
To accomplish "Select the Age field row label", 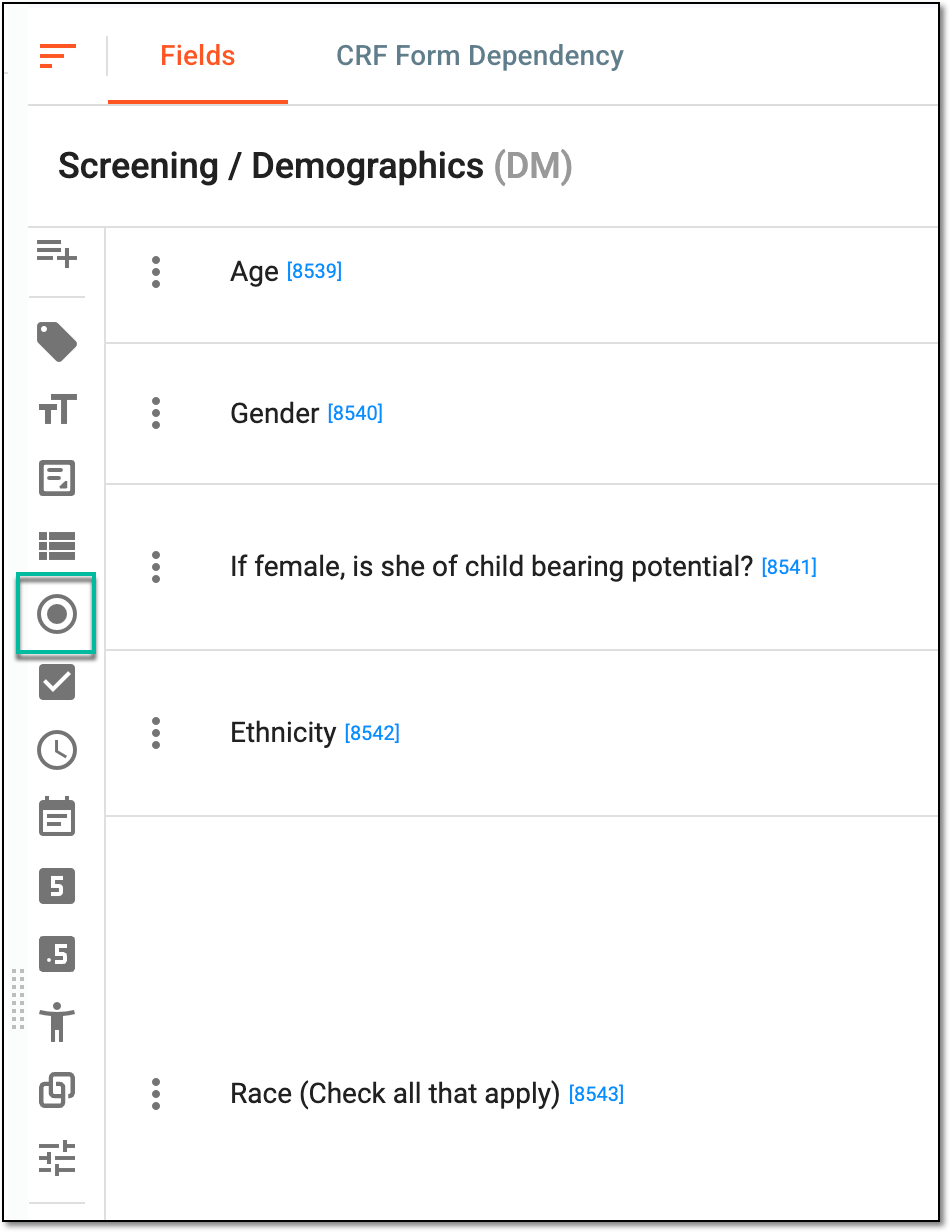I will (x=254, y=272).
